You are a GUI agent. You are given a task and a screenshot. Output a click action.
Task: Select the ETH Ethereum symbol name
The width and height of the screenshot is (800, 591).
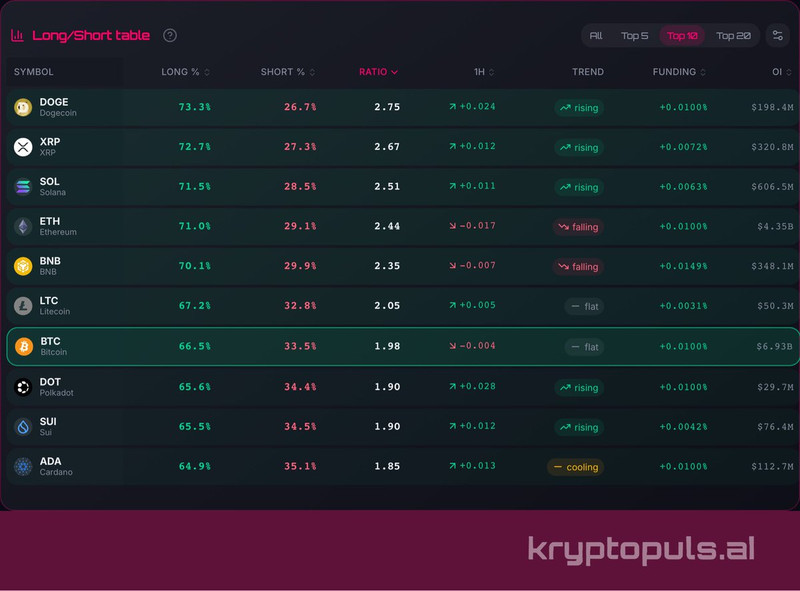pyautogui.click(x=58, y=226)
